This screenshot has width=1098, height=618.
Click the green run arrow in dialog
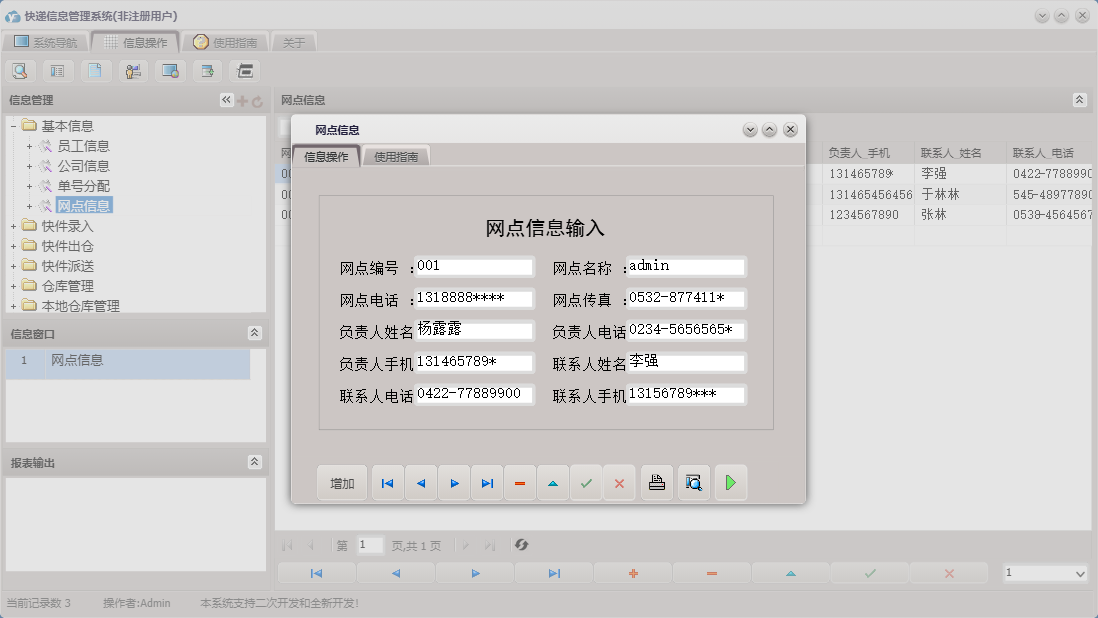pyautogui.click(x=730, y=482)
